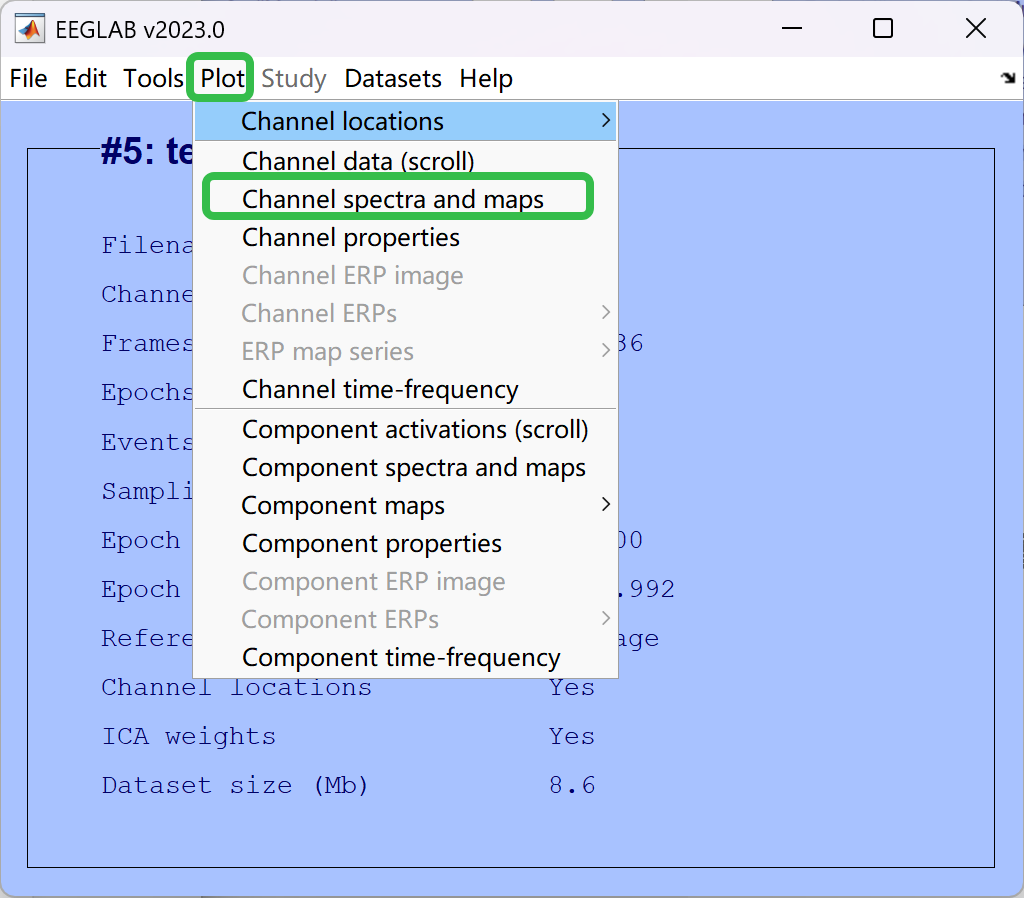Select Channel locations menu entry
Image resolution: width=1024 pixels, height=898 pixels.
405,121
